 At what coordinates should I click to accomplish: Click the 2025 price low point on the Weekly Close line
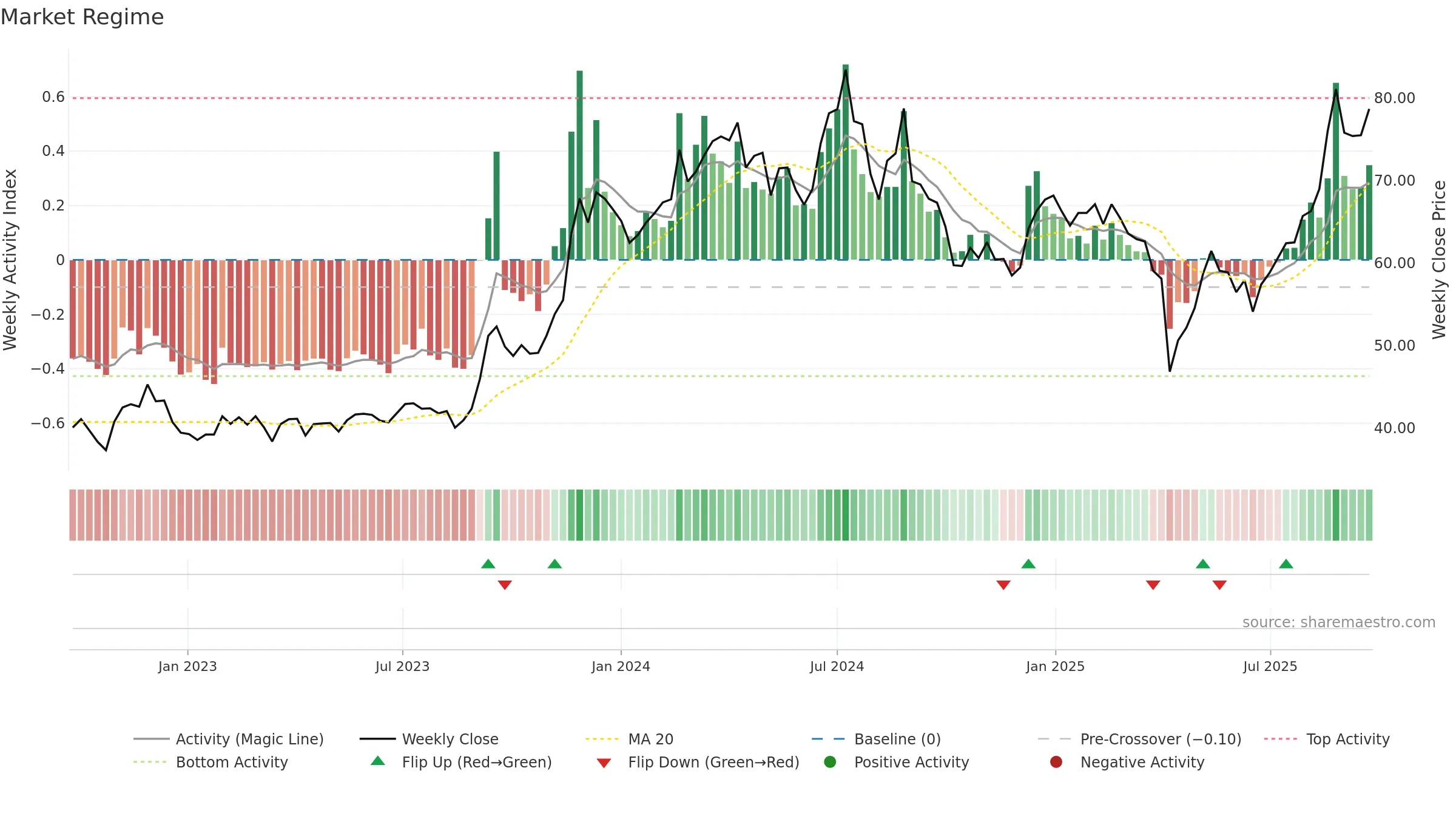pyautogui.click(x=1170, y=371)
